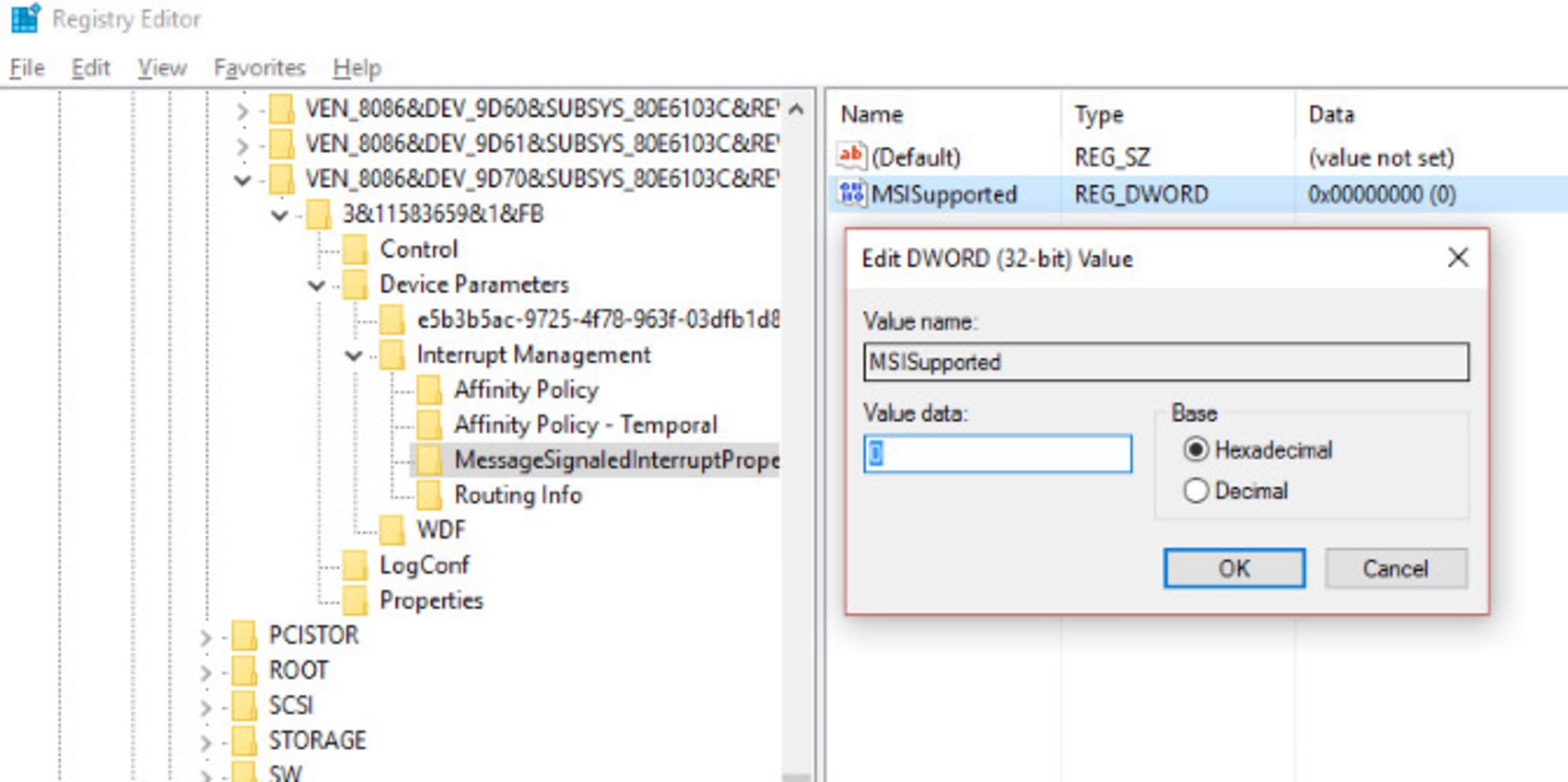Screen dimensions: 1568x782
Task: Select the Control folder icon
Action: (354, 249)
